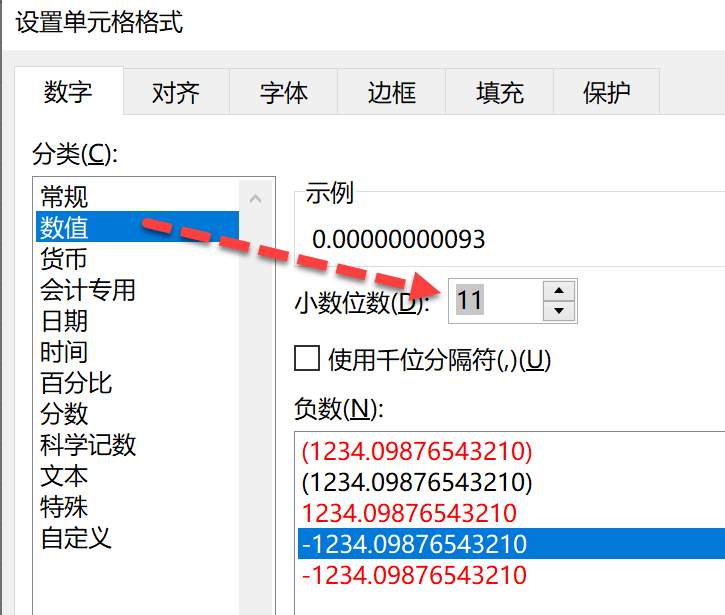Select red parenthesized (1234.09876543210) negative format

pyautogui.click(x=511, y=451)
